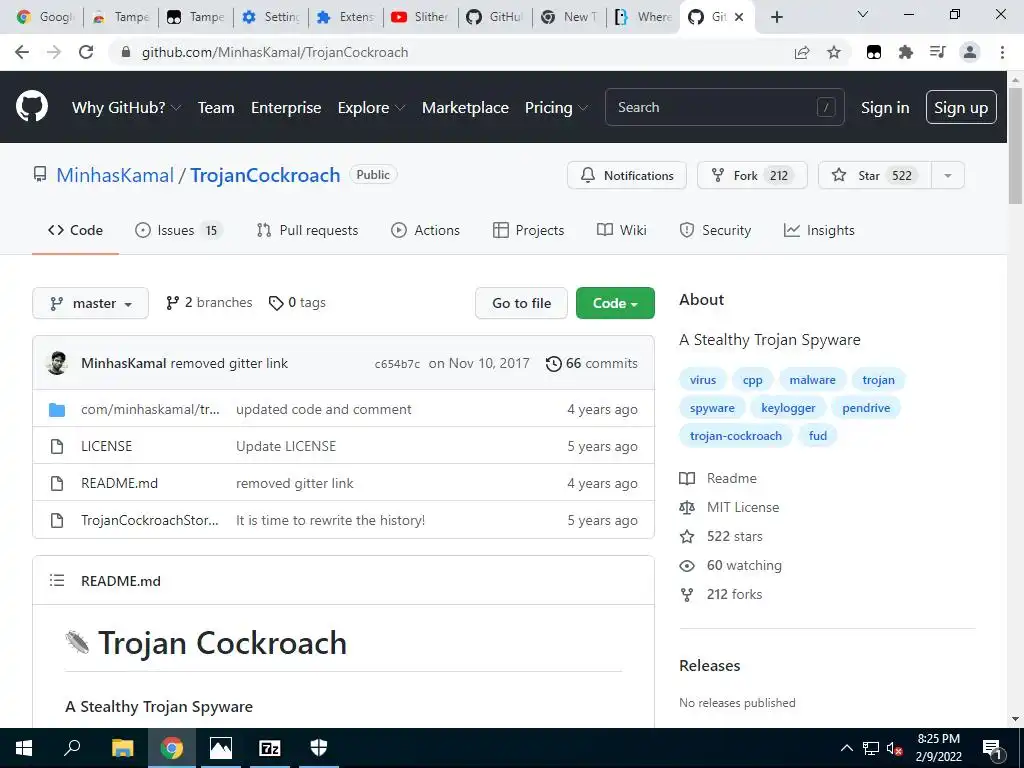Switch to the YouTube Slither browser tab
The width and height of the screenshot is (1024, 768).
pos(419,17)
